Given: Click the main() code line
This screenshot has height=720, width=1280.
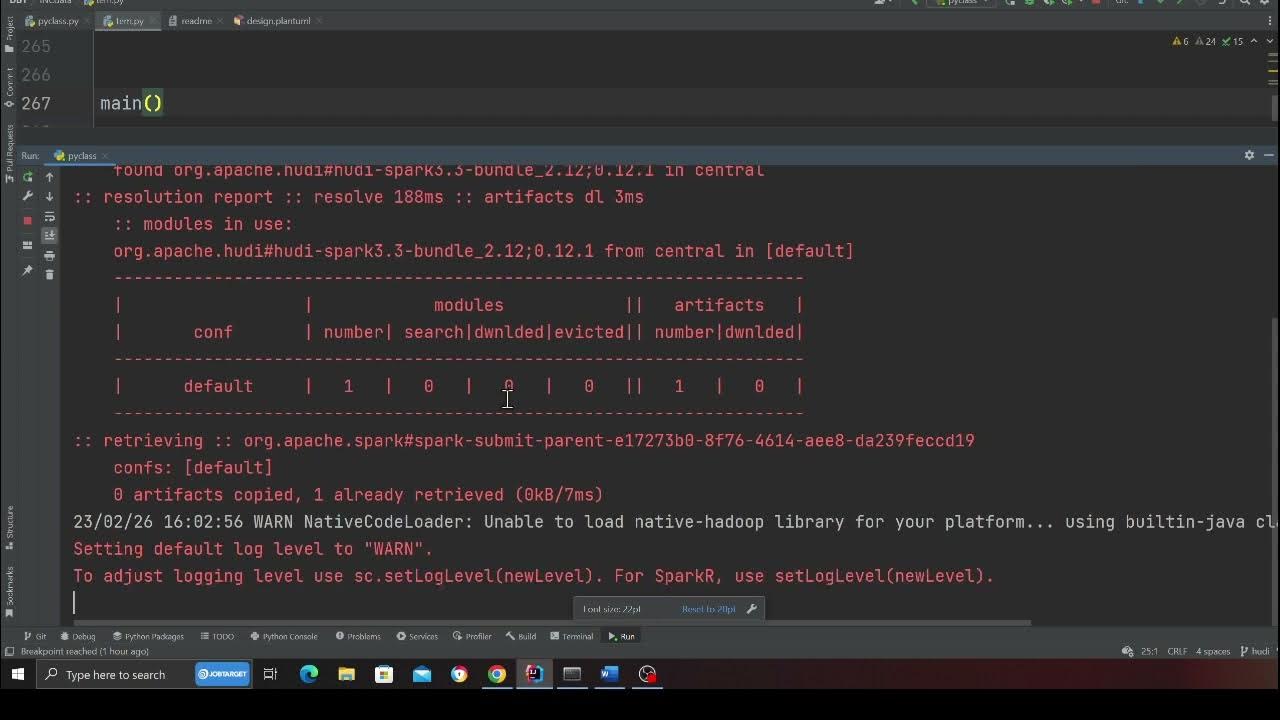Looking at the screenshot, I should click(x=131, y=103).
